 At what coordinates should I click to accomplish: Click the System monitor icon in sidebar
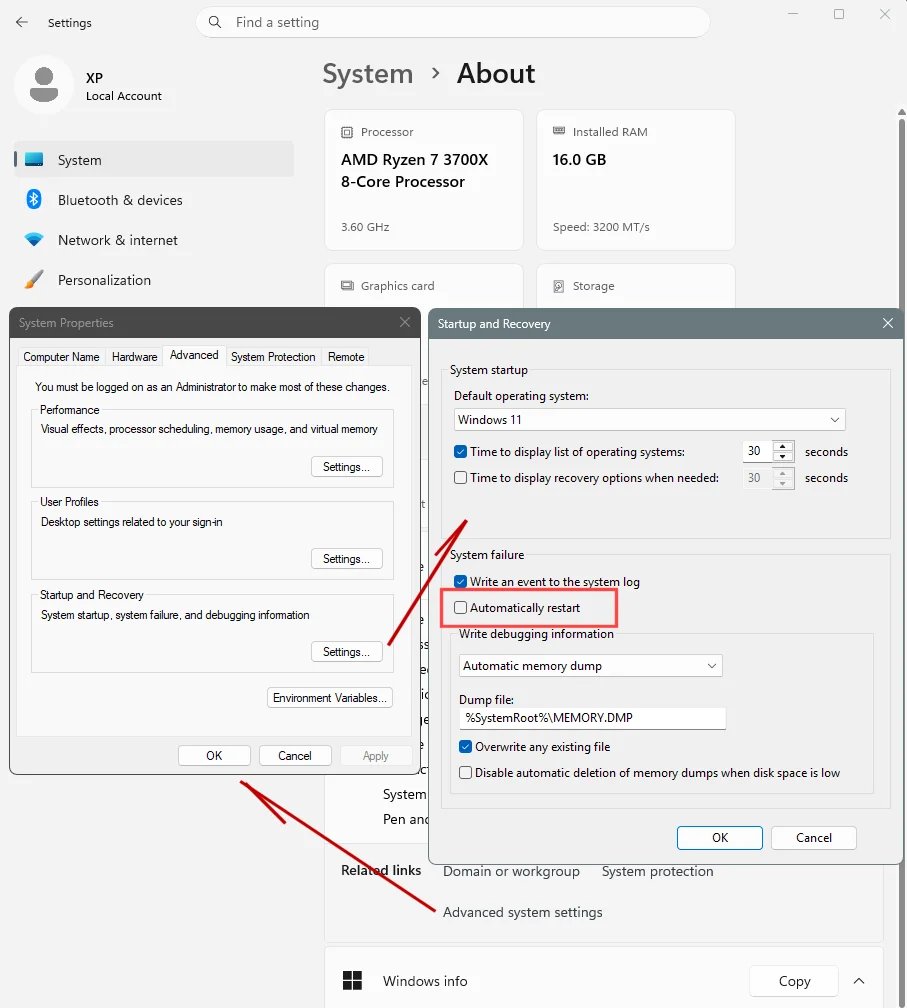pos(34,159)
